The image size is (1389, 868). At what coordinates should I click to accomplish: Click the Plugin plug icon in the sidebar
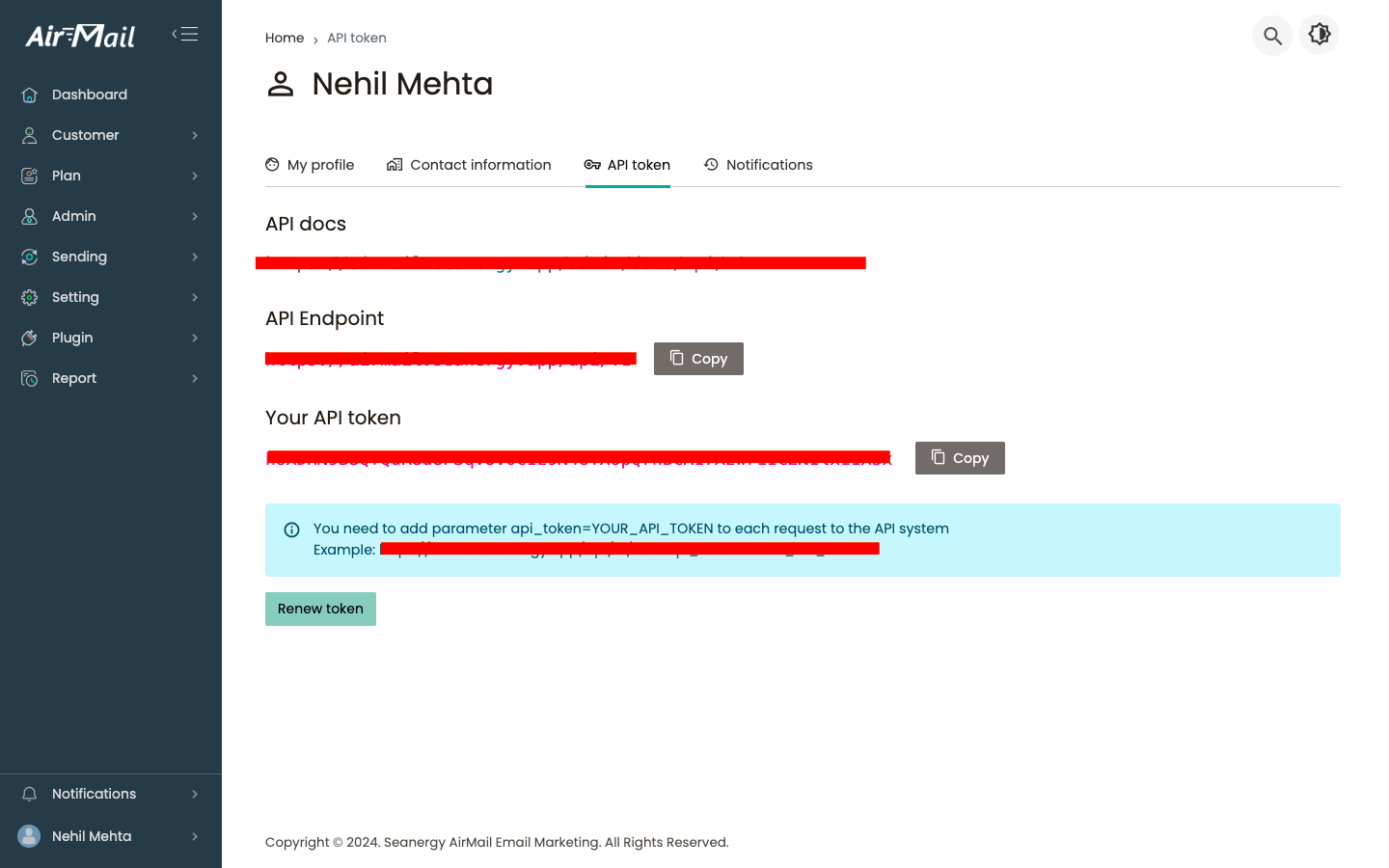tap(30, 338)
